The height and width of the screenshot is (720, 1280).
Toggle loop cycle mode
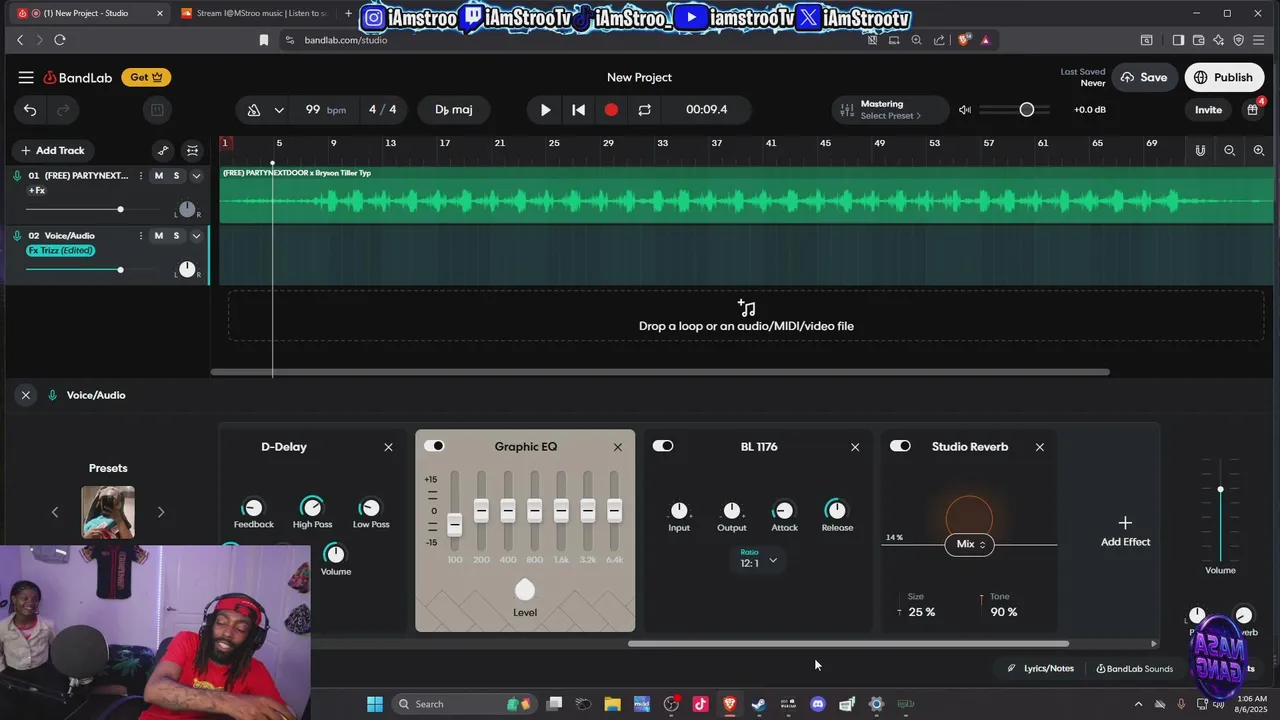[x=644, y=110]
